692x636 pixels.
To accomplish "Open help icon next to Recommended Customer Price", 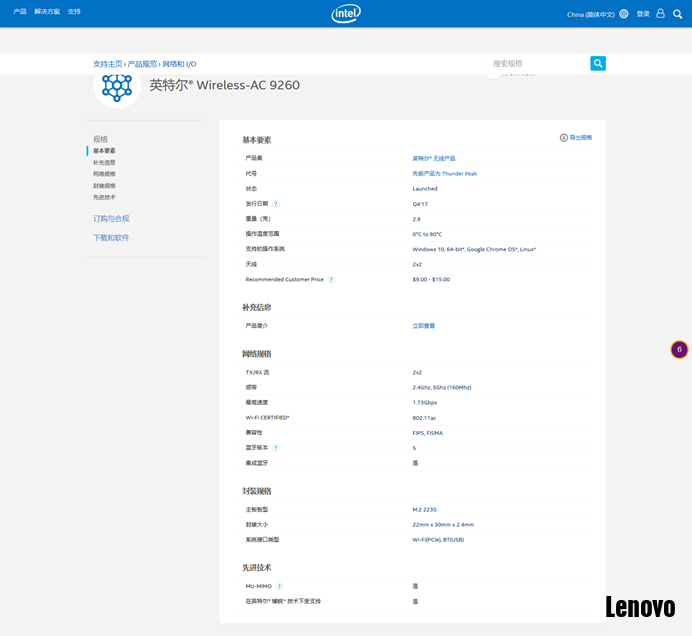I will pos(331,279).
